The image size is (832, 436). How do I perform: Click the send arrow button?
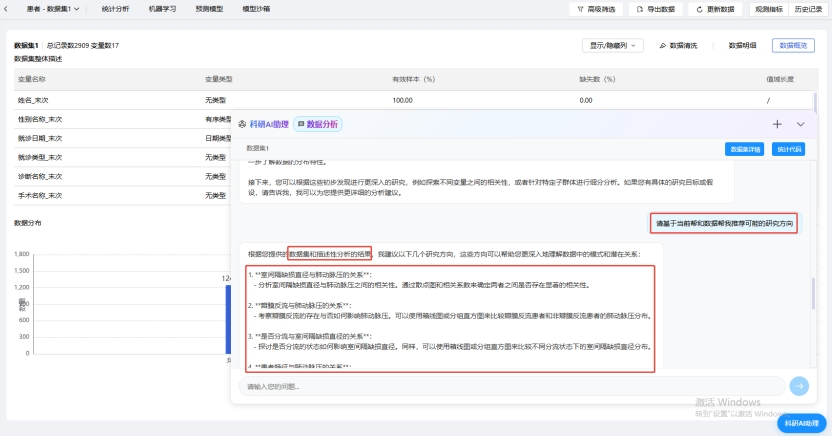[798, 386]
